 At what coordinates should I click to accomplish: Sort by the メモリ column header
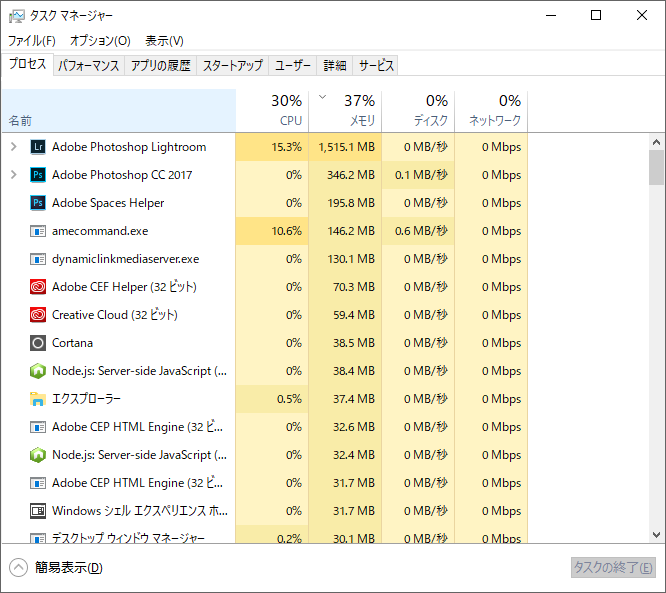point(345,110)
